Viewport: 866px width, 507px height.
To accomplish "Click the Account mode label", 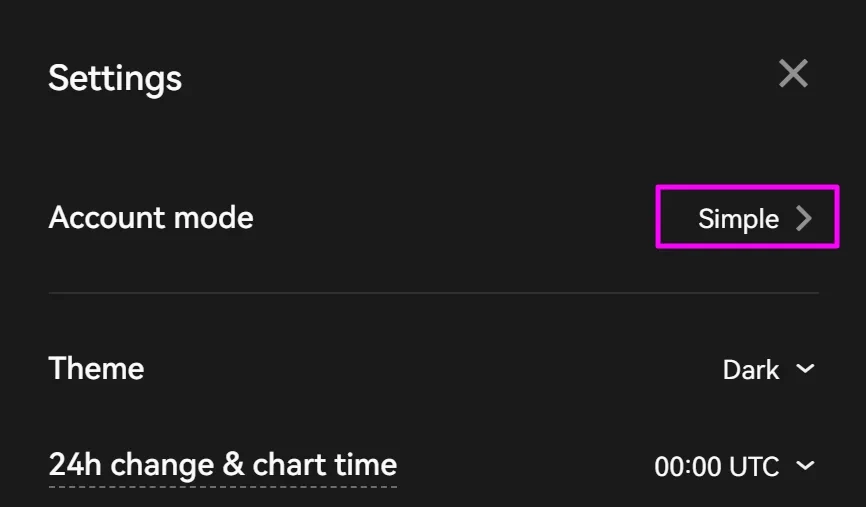I will [x=151, y=218].
